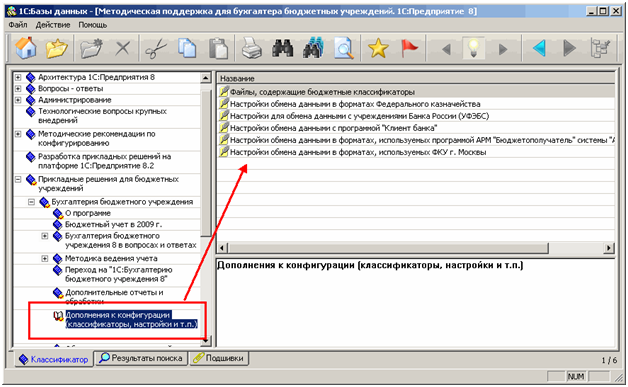Select Разработка прикладных решений на платформе
The width and height of the screenshot is (628, 387).
pyautogui.click(x=104, y=161)
